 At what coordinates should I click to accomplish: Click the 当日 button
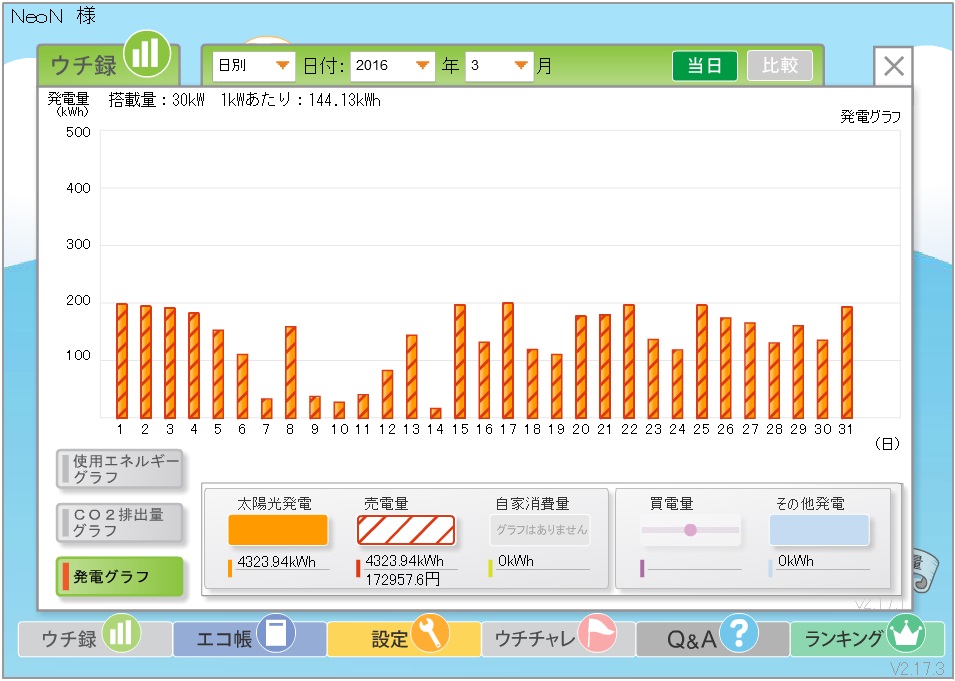click(x=704, y=65)
